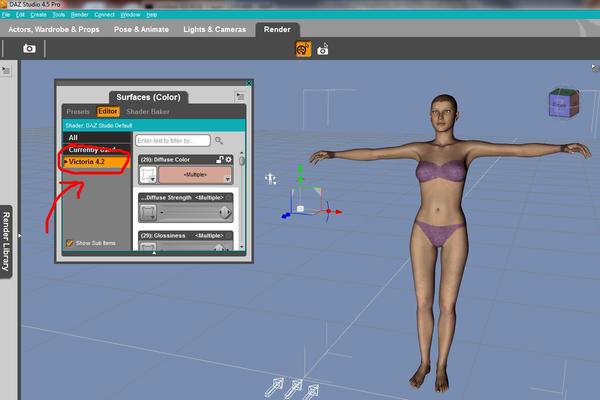600x400 pixels.
Task: Toggle the lock icon on Diffuse Color
Action: point(220,160)
